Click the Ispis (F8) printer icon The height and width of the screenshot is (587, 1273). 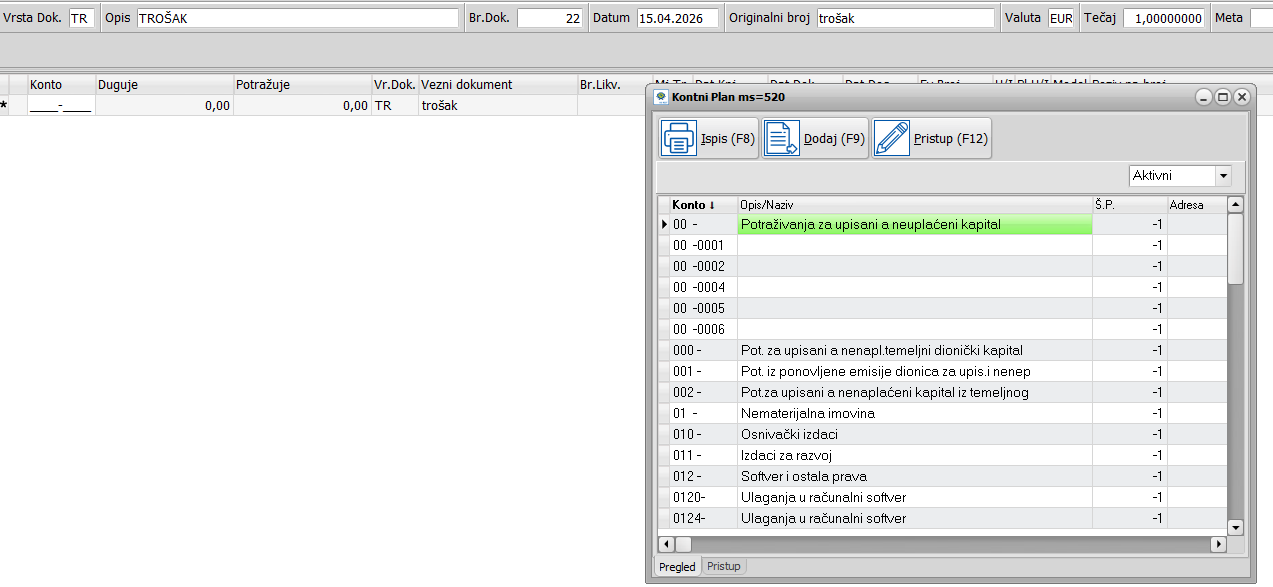click(679, 139)
